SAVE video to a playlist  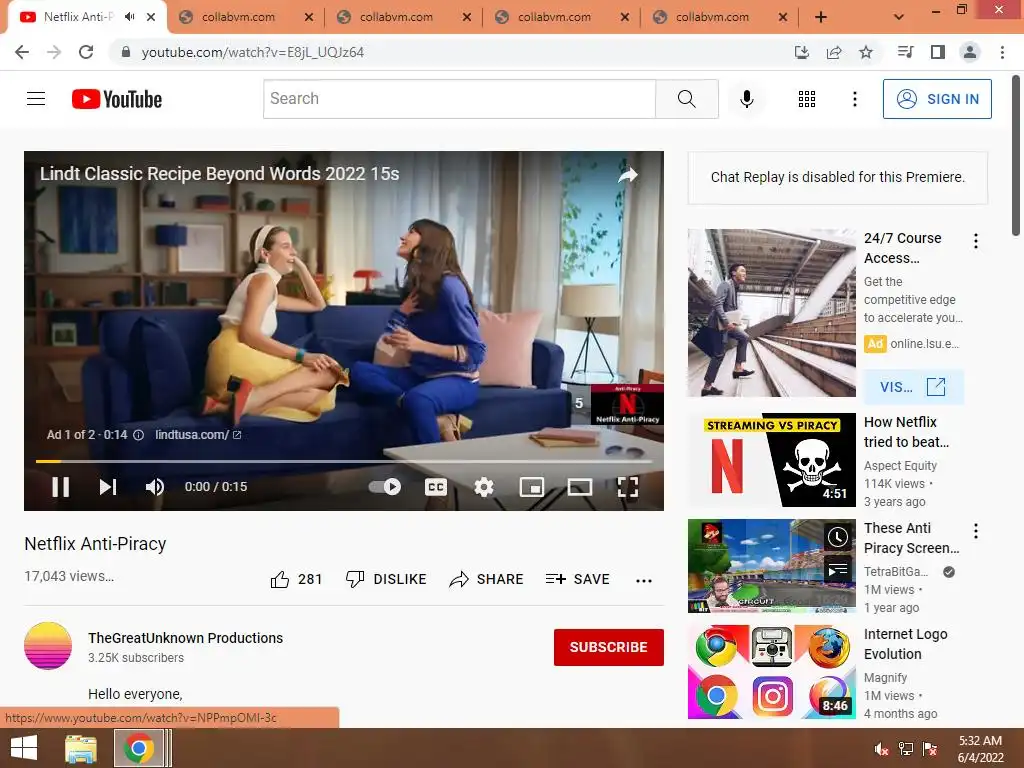[x=578, y=579]
